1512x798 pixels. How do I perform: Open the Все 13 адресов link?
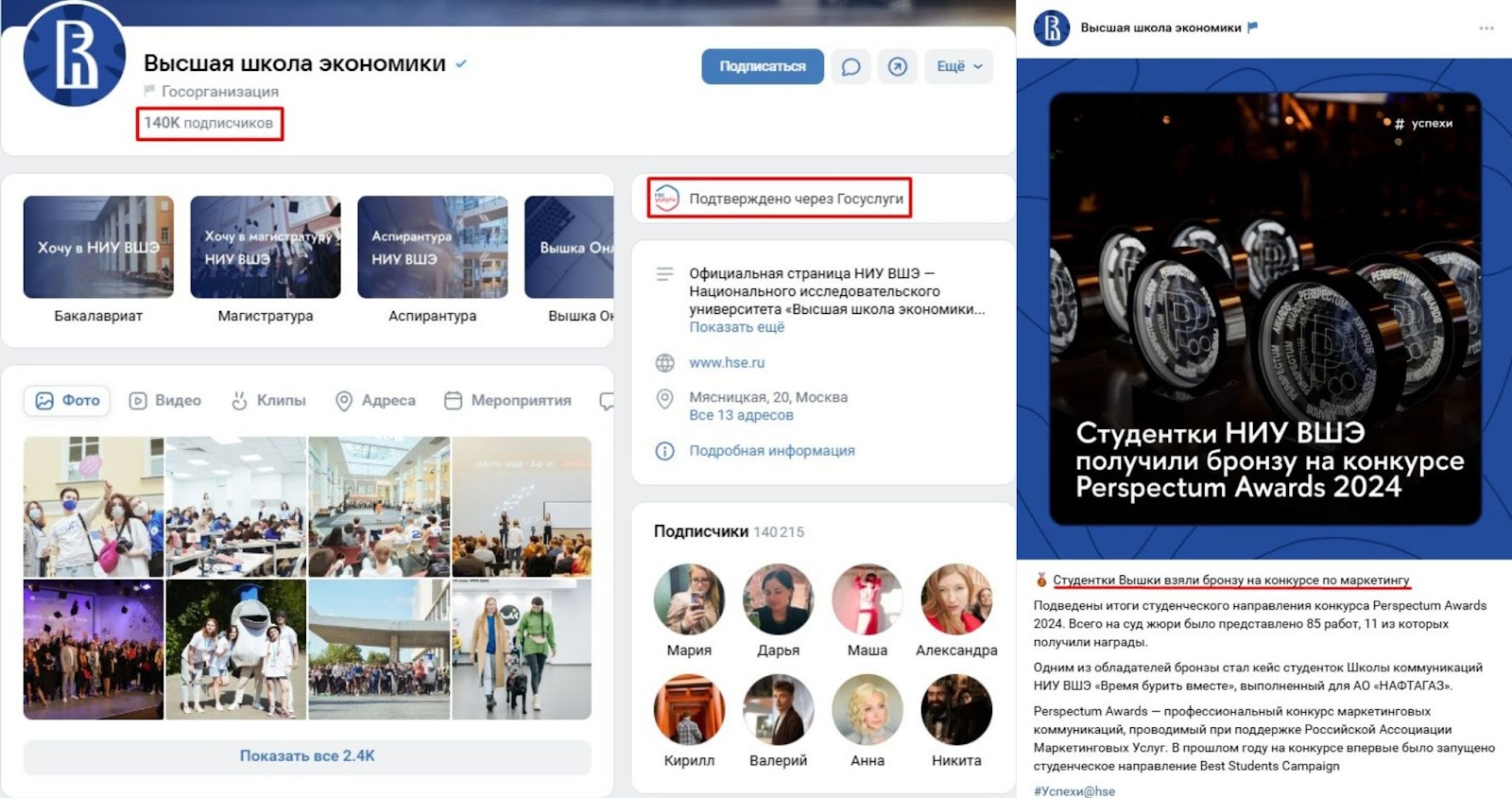pos(741,415)
